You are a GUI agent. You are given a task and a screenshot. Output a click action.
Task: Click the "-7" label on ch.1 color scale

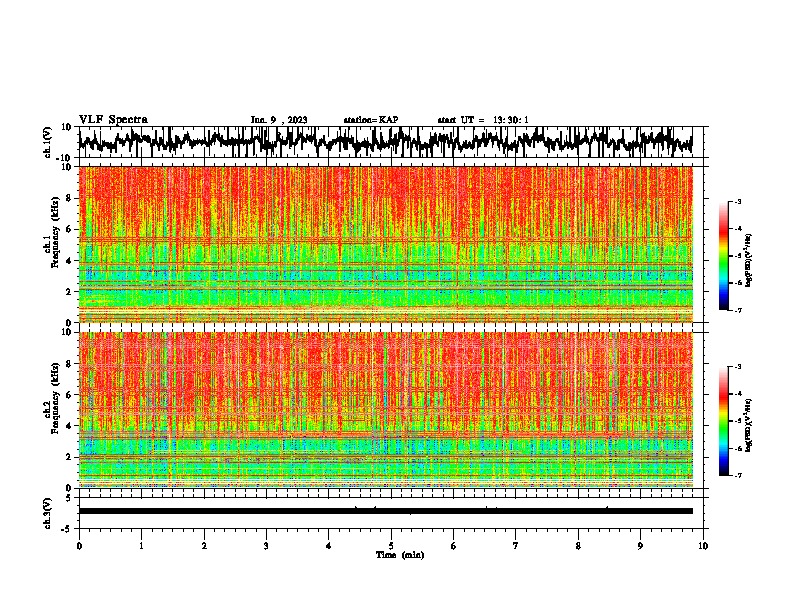(737, 310)
